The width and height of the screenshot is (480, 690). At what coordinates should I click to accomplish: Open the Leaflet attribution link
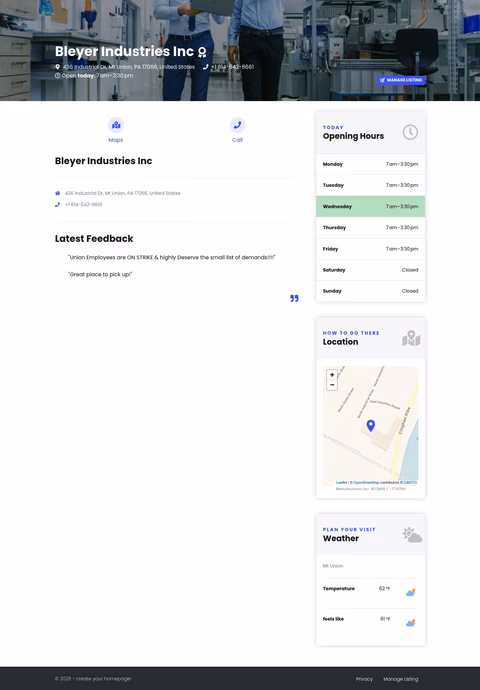pyautogui.click(x=341, y=483)
